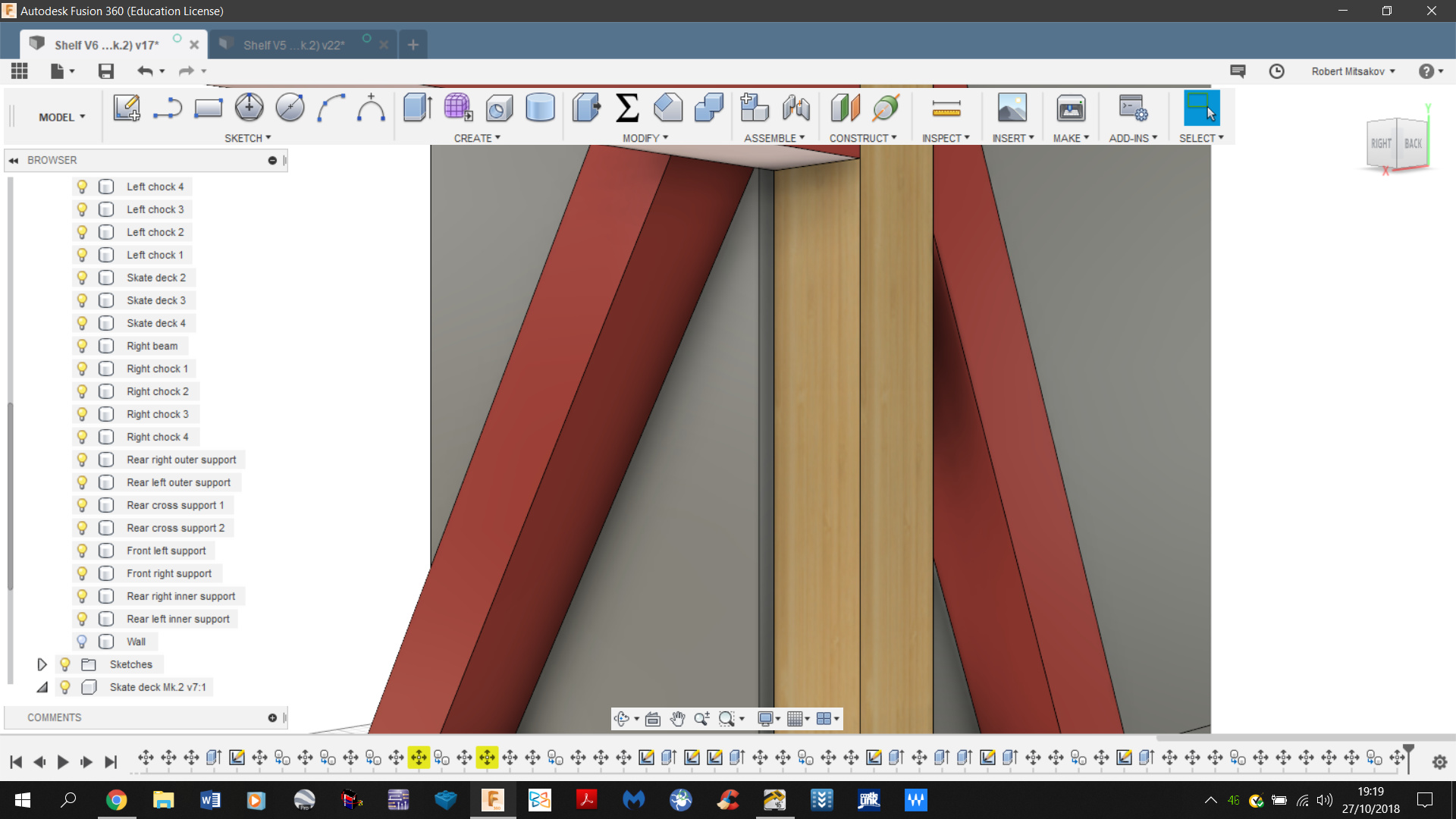Screen dimensions: 1456x819
Task: Click the Measure tool
Action: click(946, 109)
